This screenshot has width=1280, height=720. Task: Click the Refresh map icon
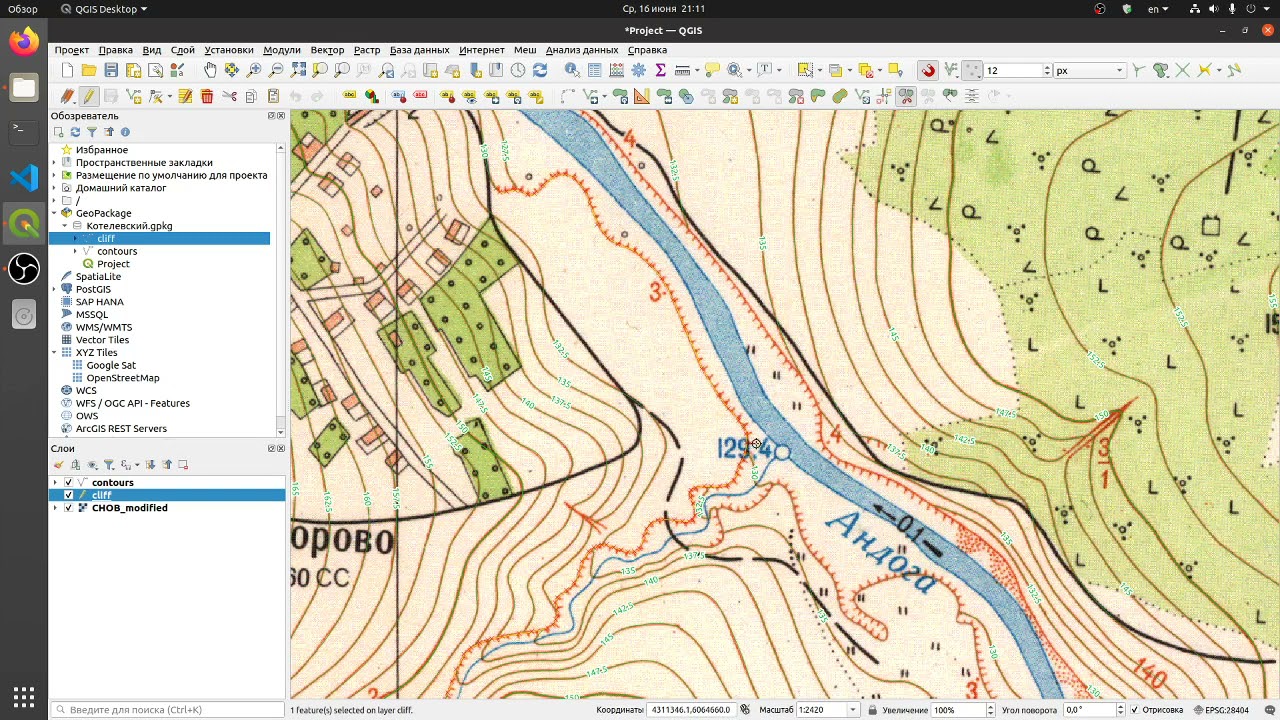point(540,70)
